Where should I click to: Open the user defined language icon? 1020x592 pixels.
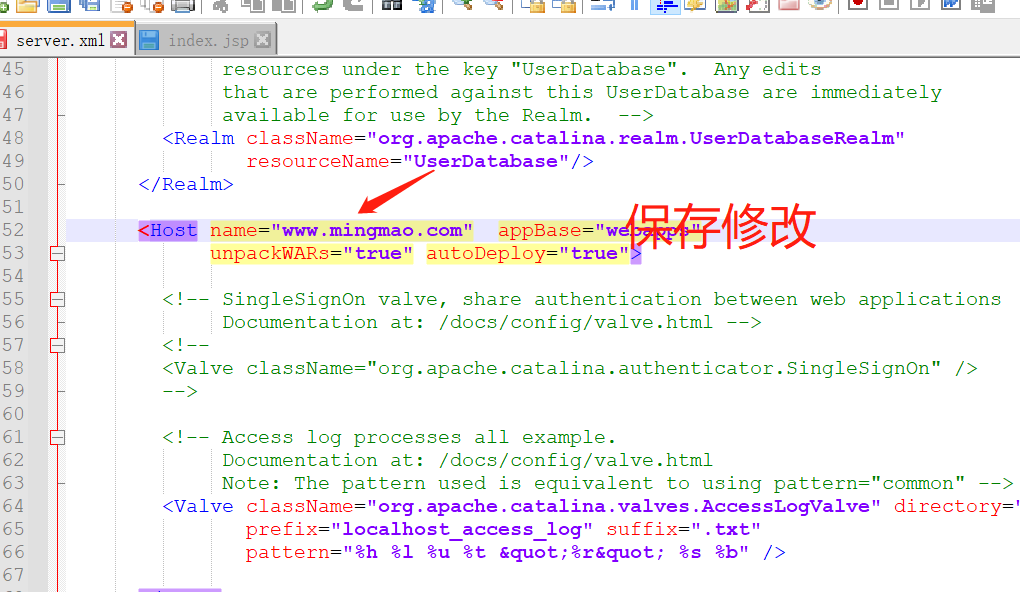point(695,6)
